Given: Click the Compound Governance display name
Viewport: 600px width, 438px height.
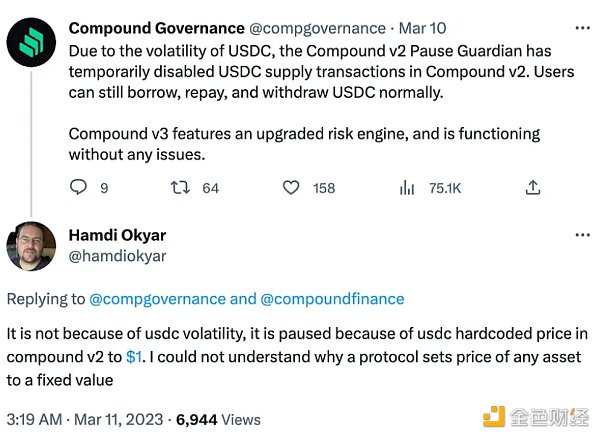Looking at the screenshot, I should 156,29.
